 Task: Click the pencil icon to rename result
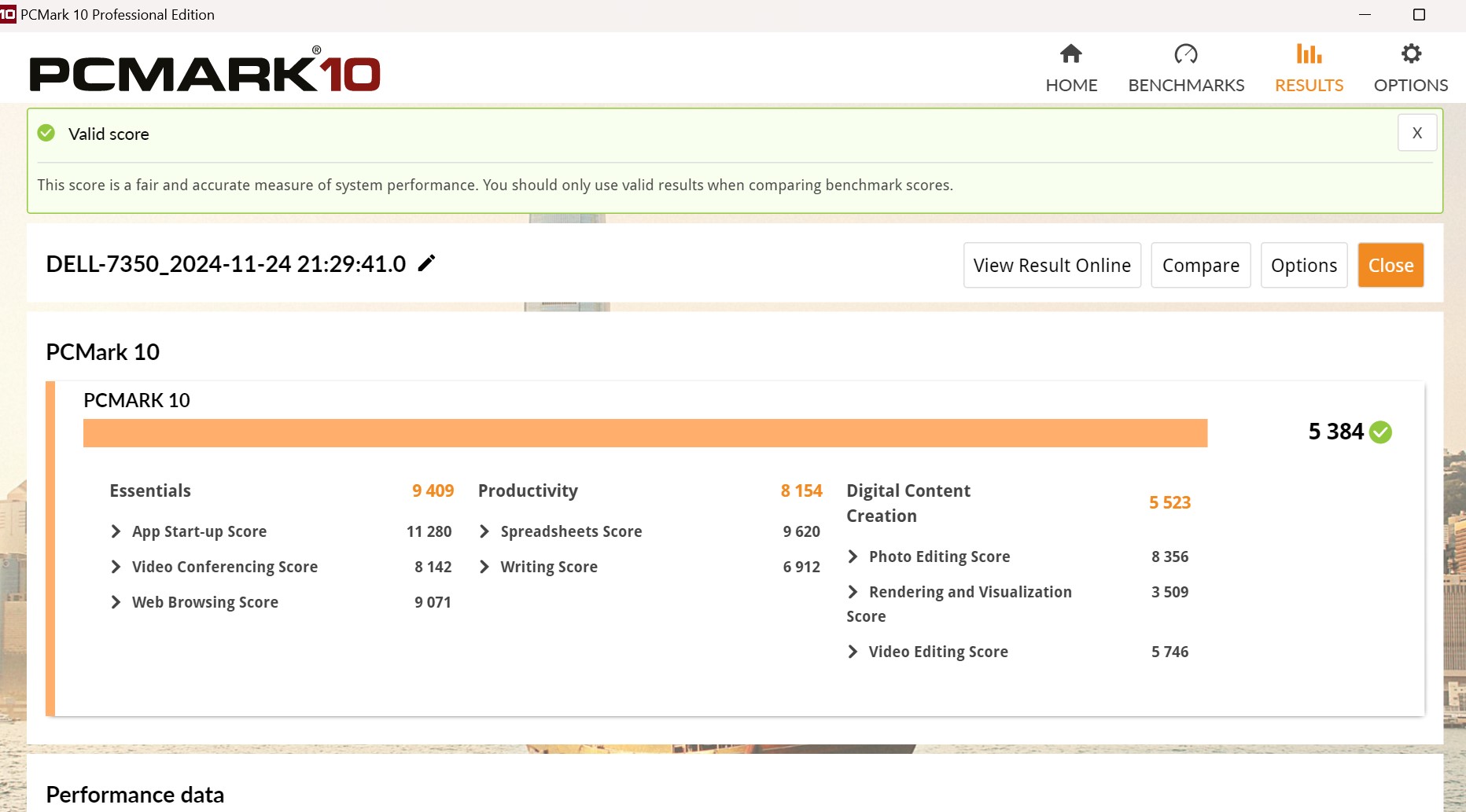click(426, 263)
